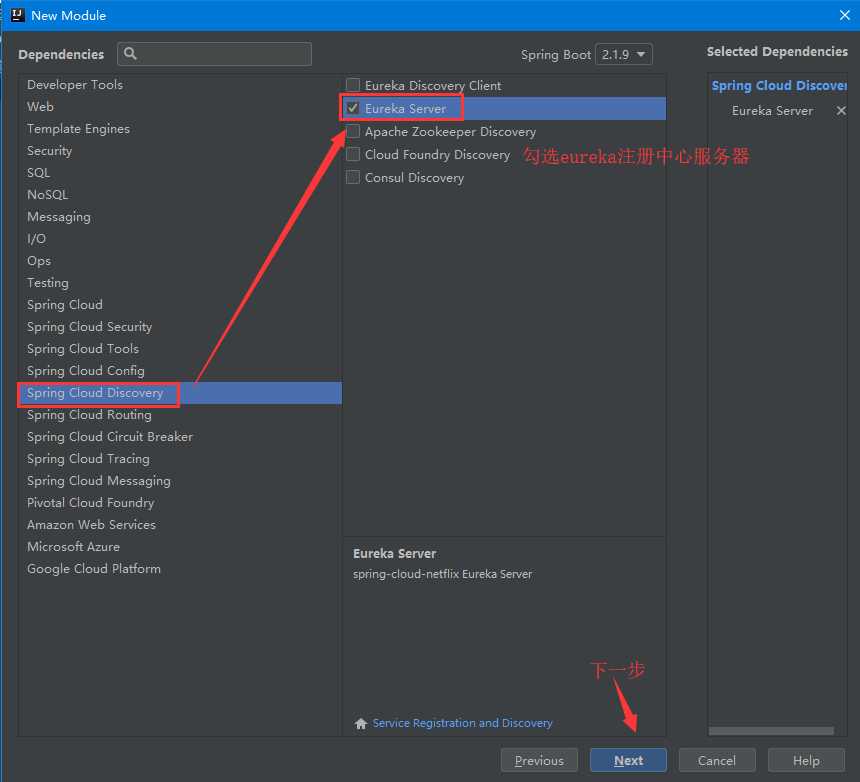Select the Testing category

pyautogui.click(x=179, y=282)
